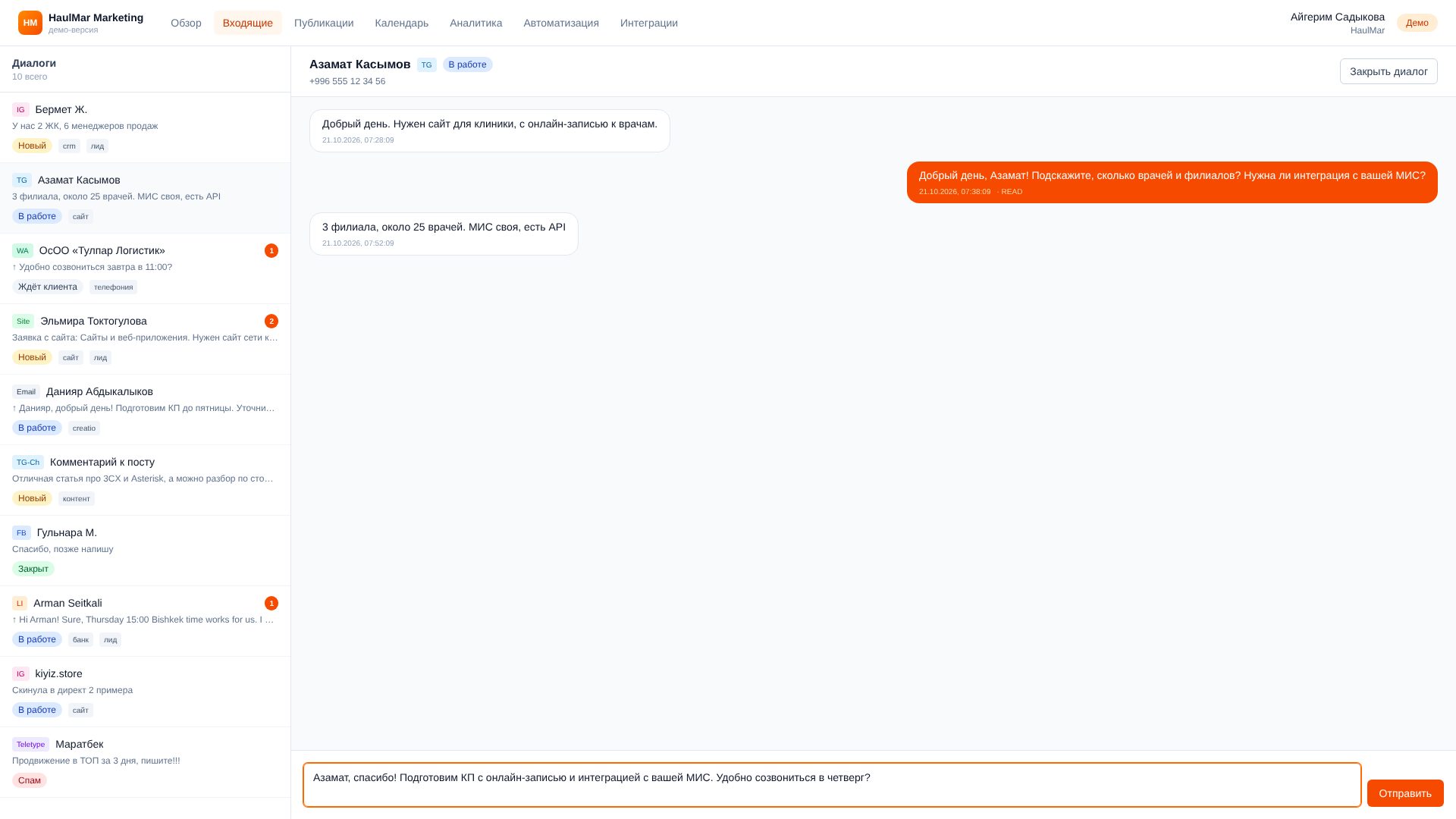
Task: Click phone number +996 555 12 34 56
Action: (347, 81)
